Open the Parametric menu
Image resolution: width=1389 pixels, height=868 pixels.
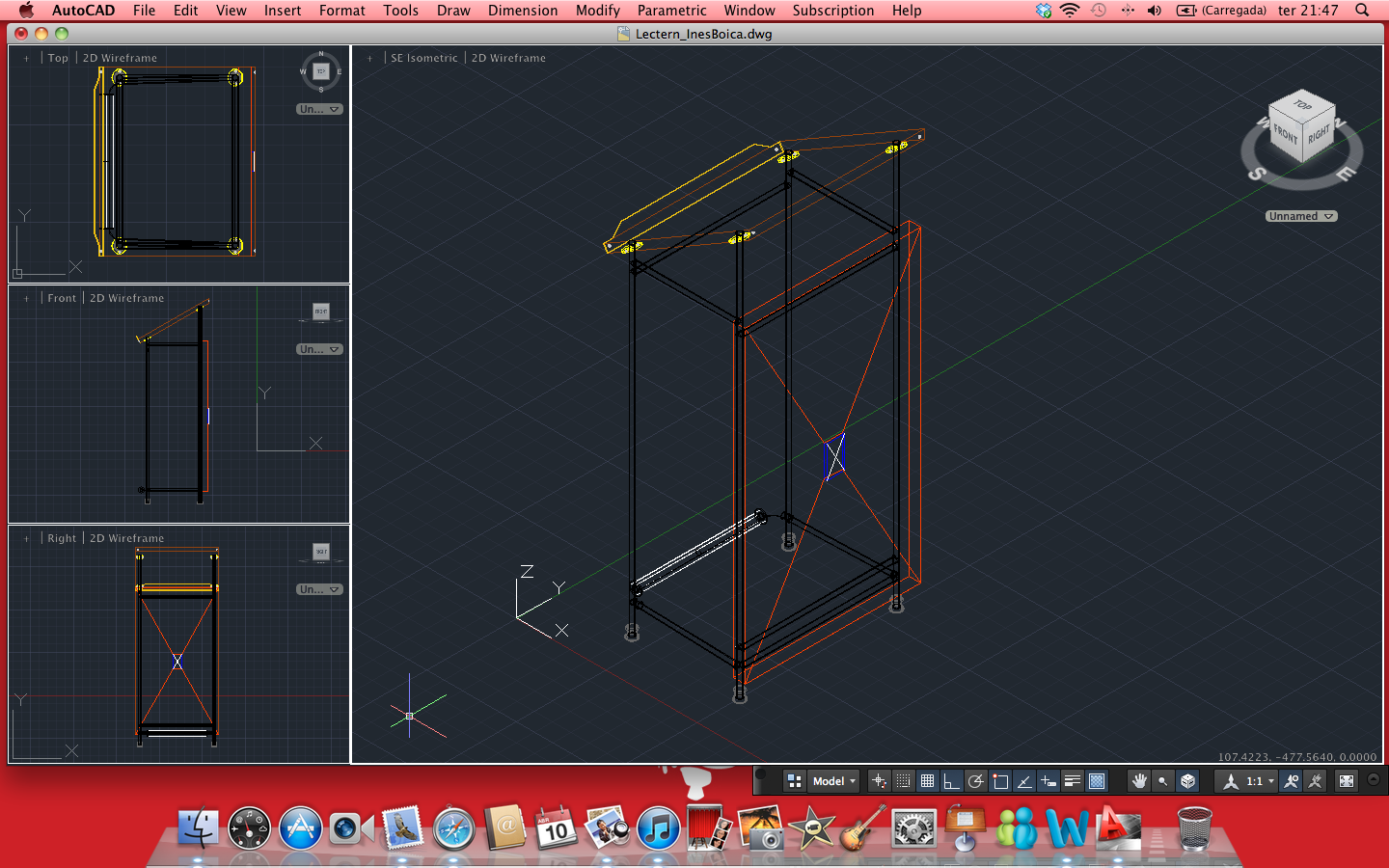pos(671,11)
